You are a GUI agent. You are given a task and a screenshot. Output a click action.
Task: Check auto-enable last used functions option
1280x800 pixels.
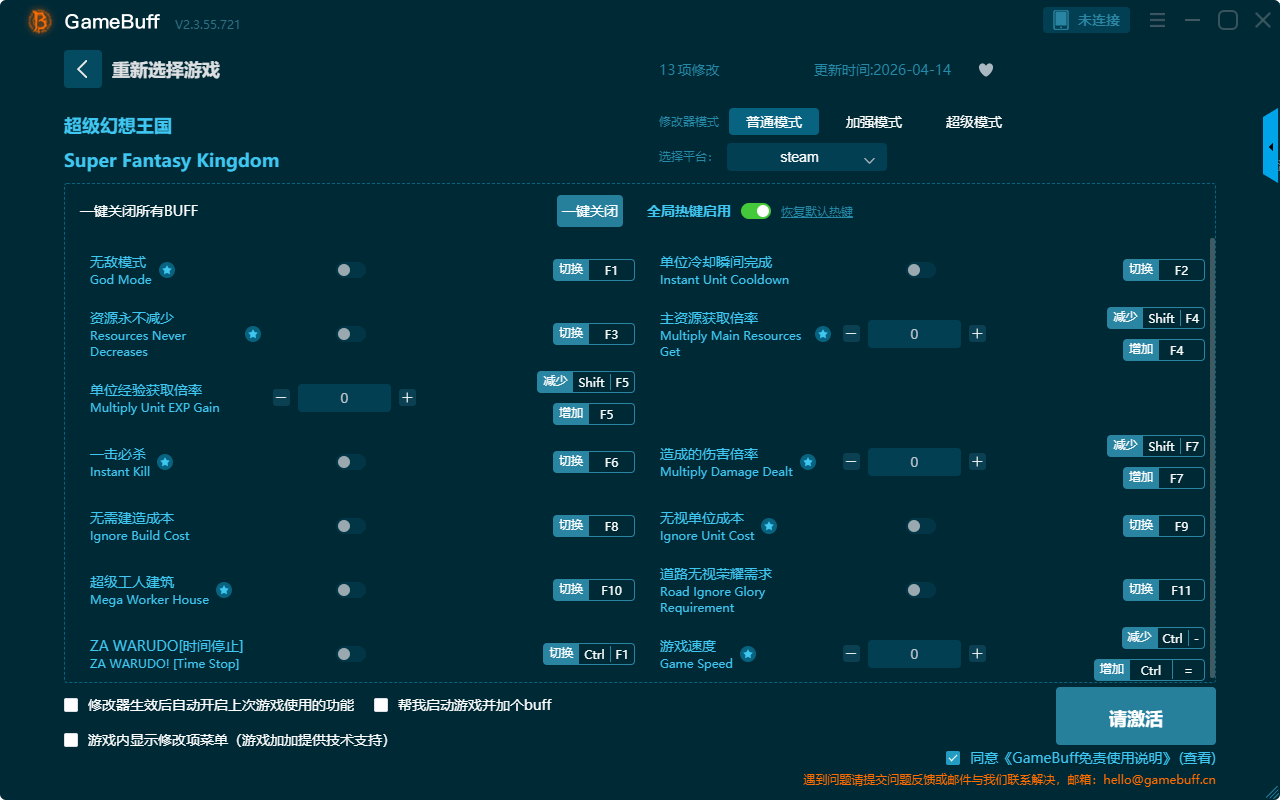pyautogui.click(x=71, y=705)
